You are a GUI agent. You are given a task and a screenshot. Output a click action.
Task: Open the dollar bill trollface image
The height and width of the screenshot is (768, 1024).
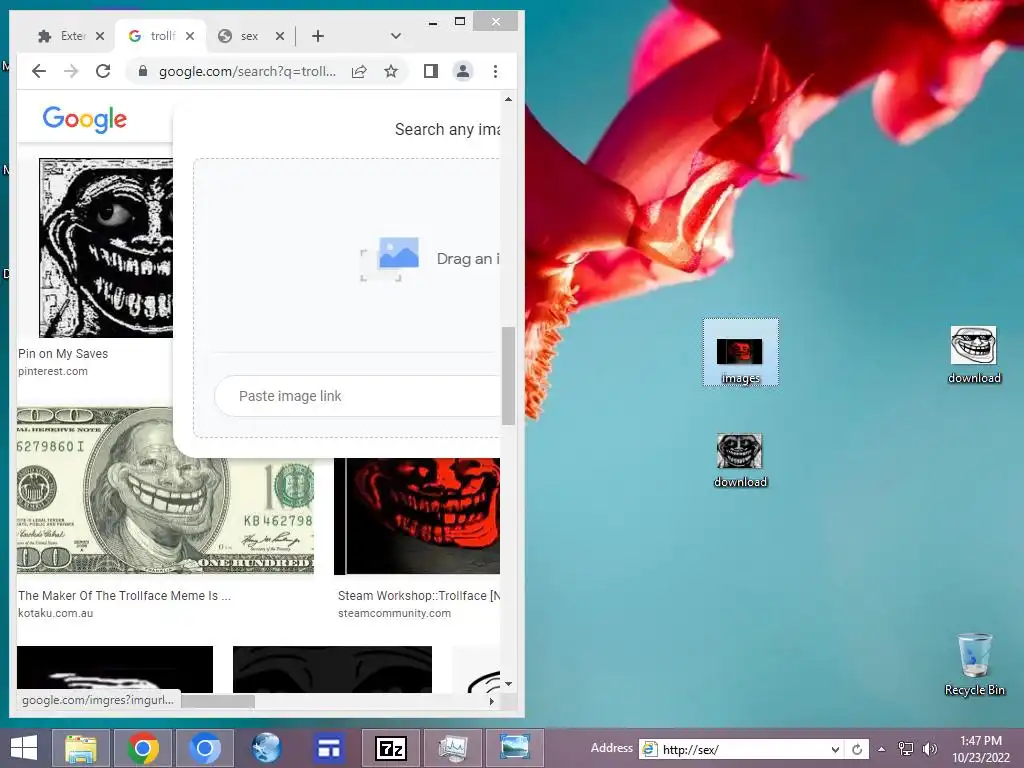165,491
